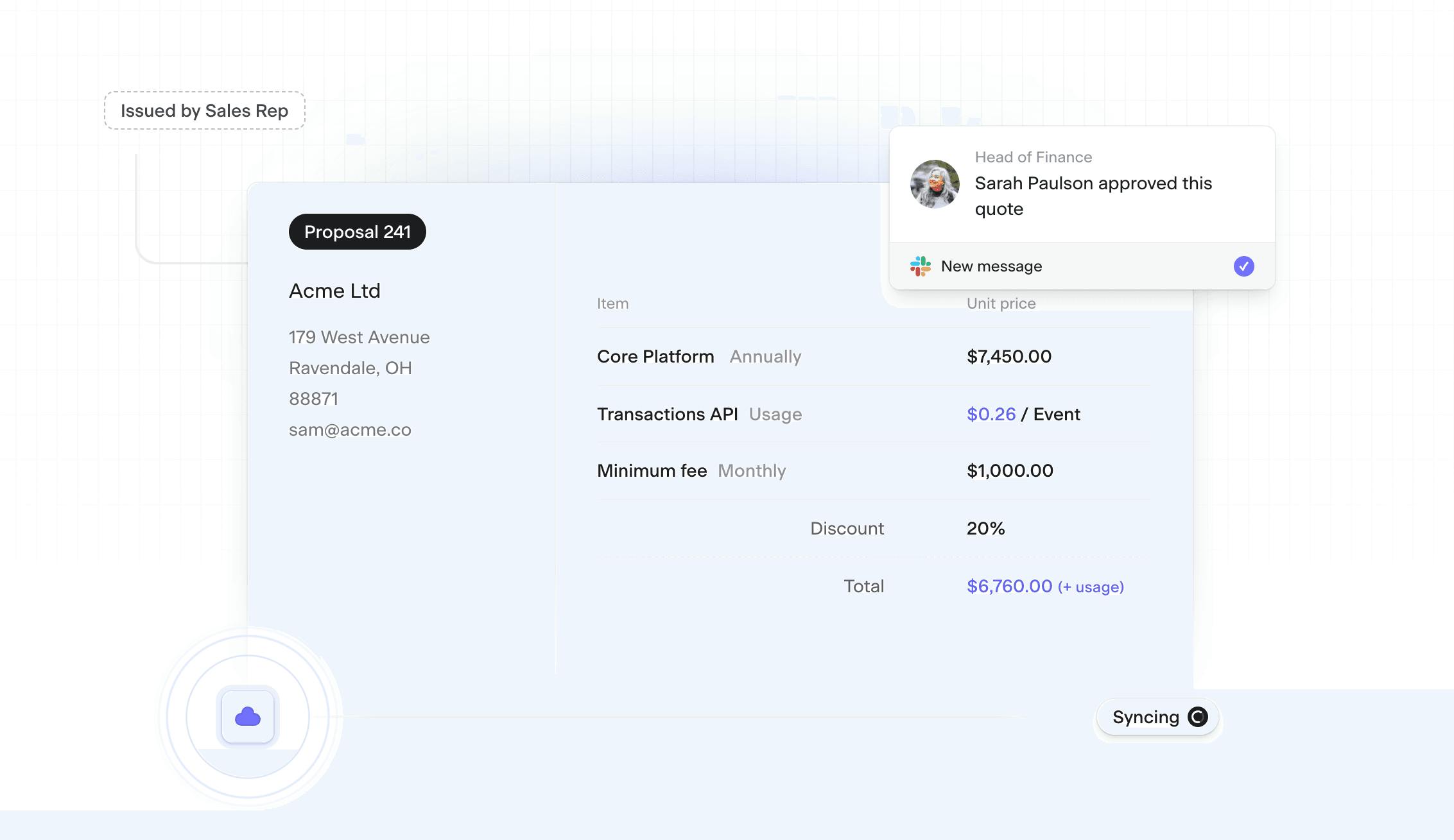The width and height of the screenshot is (1454, 840).
Task: Click the Proposal 241 badge
Action: click(357, 232)
